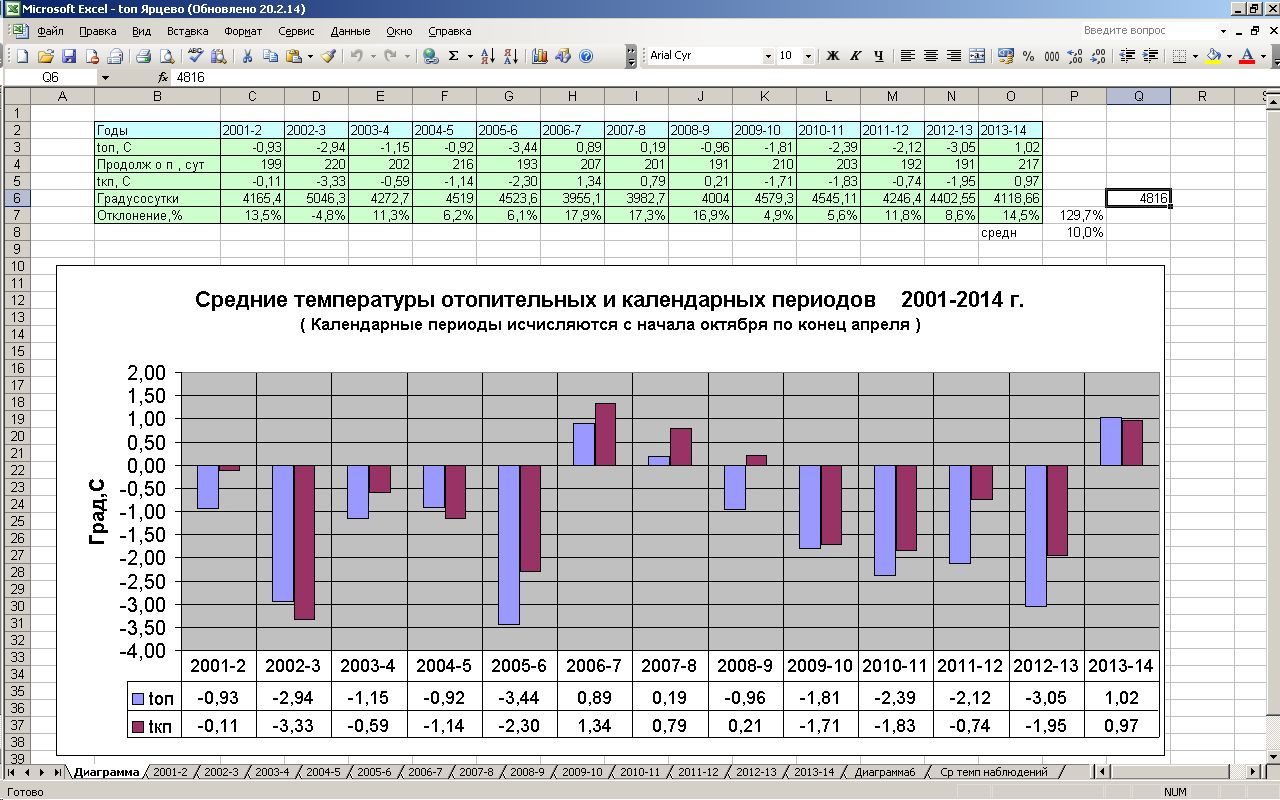Decrease cell indent
The image size is (1280, 800).
click(1127, 56)
